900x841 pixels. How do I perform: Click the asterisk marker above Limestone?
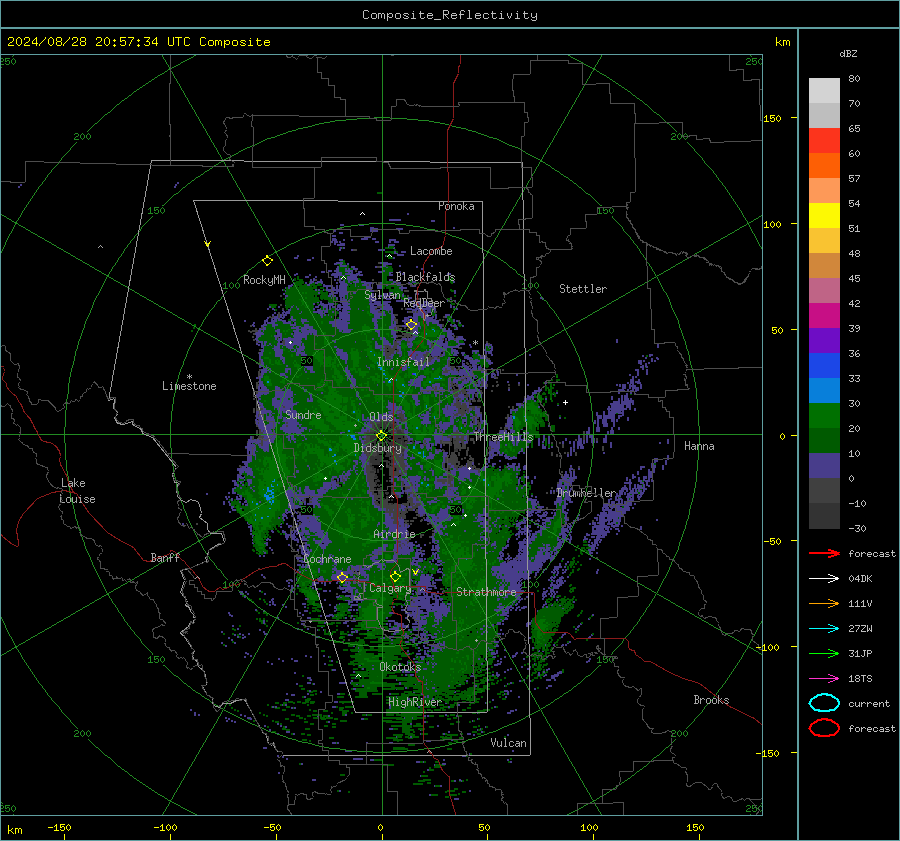pyautogui.click(x=189, y=377)
